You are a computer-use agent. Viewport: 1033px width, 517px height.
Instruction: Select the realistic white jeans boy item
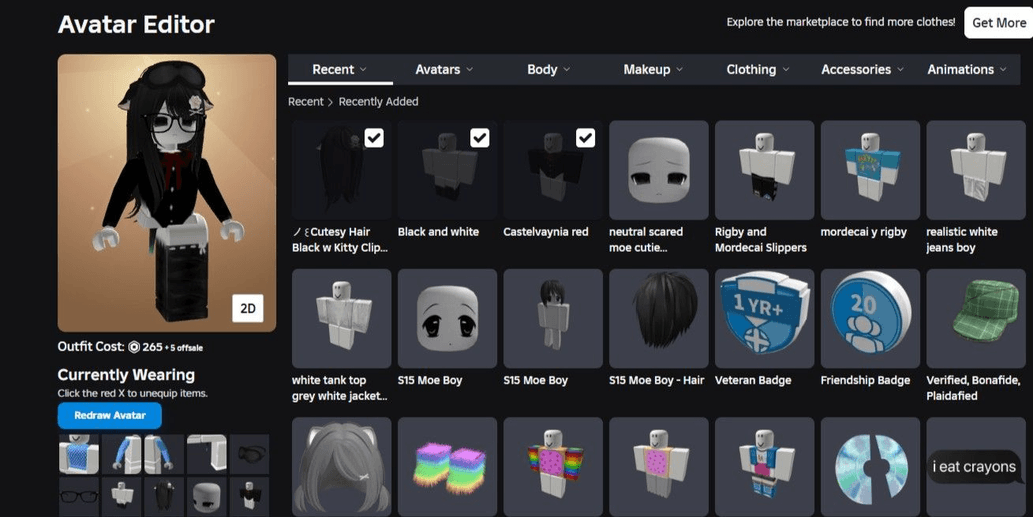coord(976,170)
